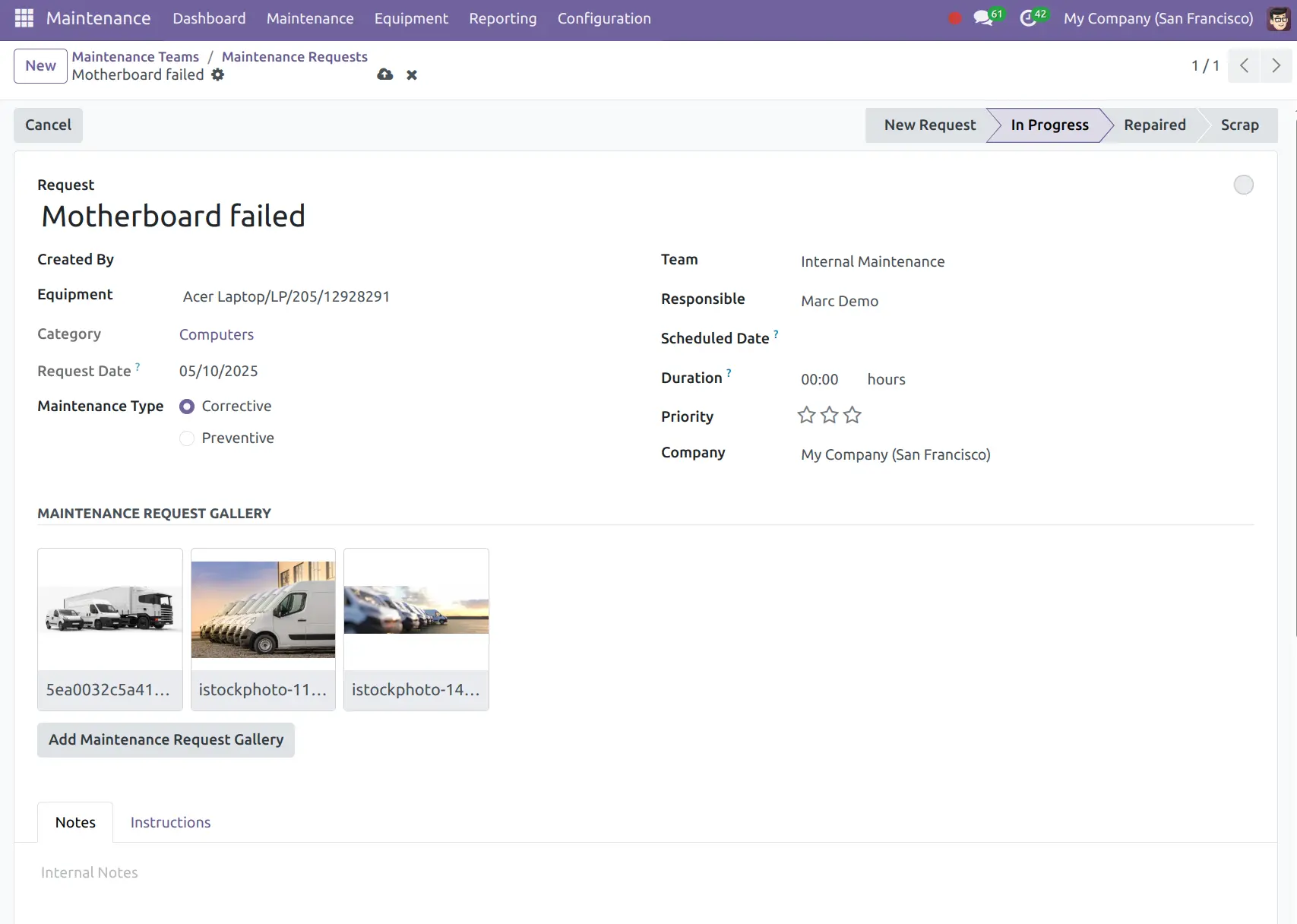The height and width of the screenshot is (924, 1297).
Task: Open the gear actions menu beside Motherboard failed
Action: 218,74
